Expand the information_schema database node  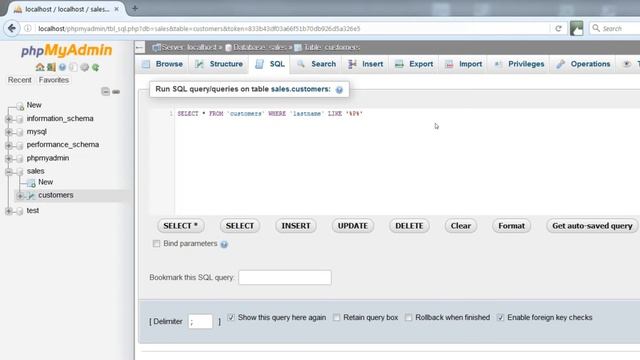[x=9, y=119]
